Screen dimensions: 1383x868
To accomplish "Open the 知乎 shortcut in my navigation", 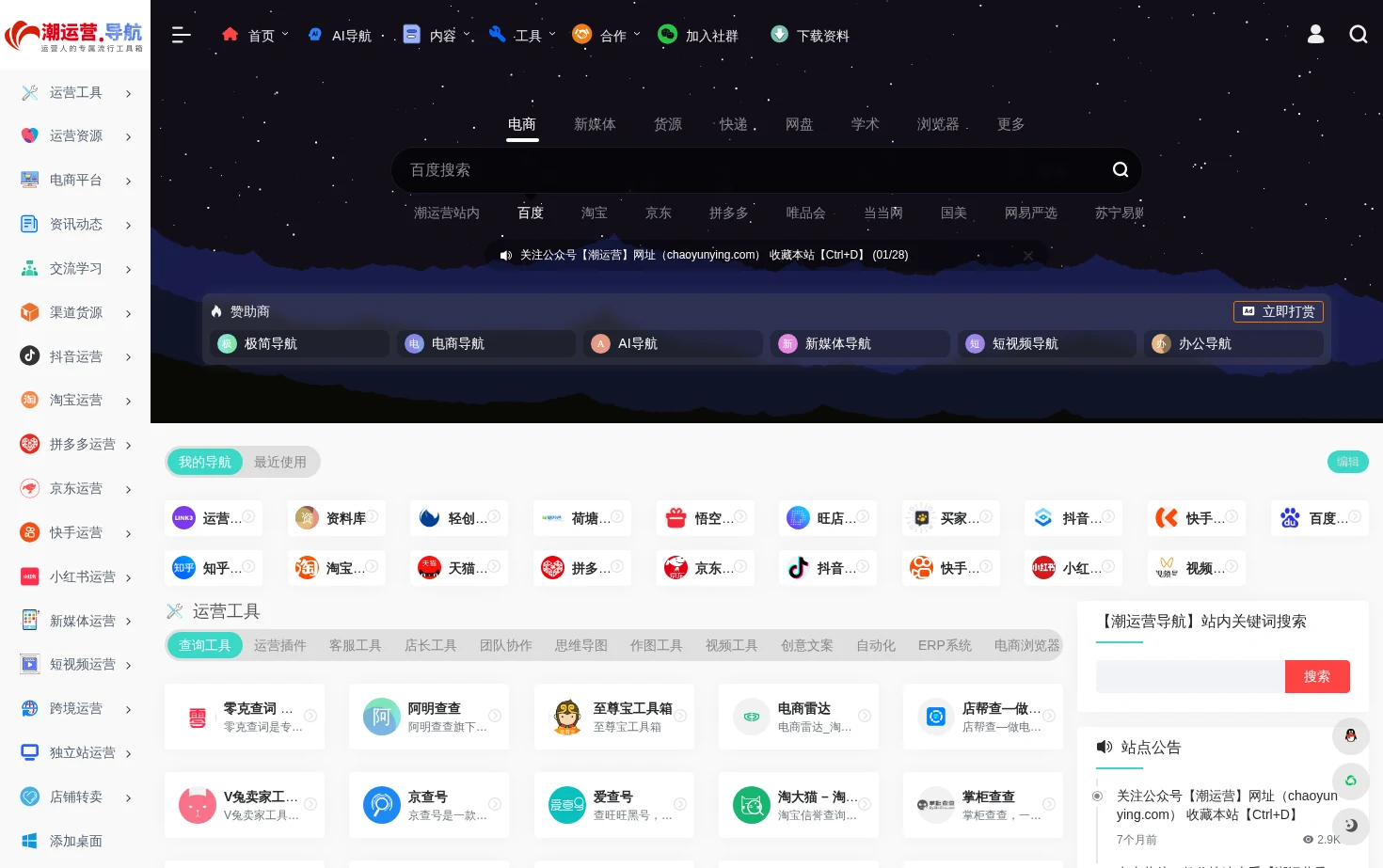I will click(214, 568).
